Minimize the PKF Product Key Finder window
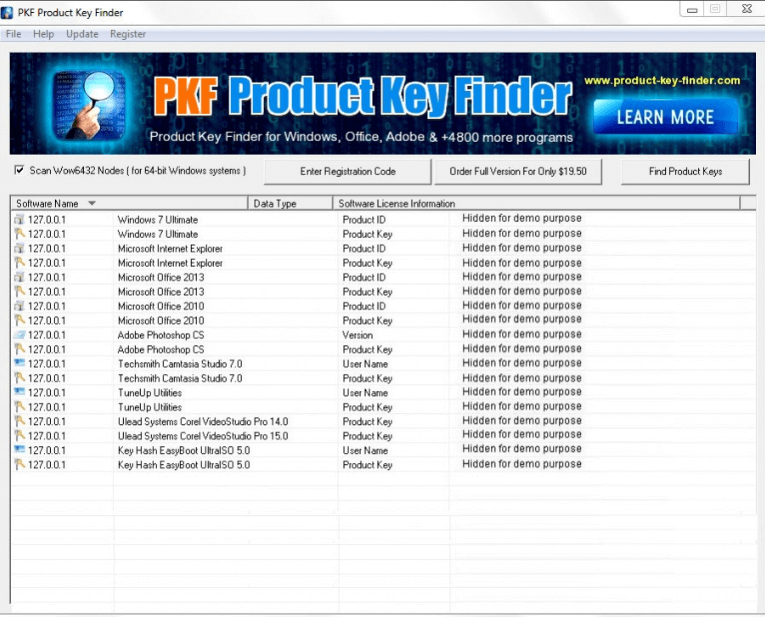Image resolution: width=765 pixels, height=617 pixels. pos(692,9)
